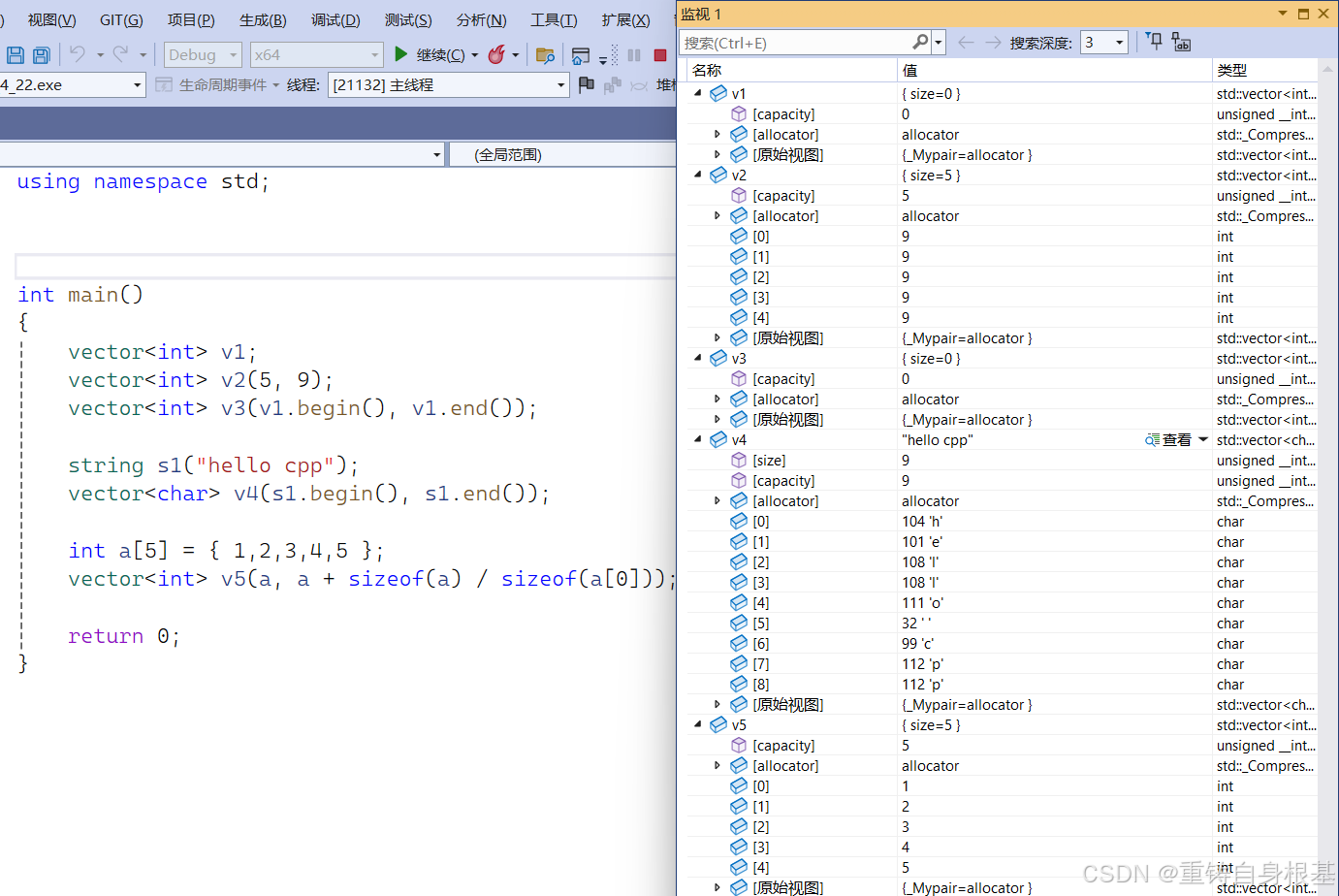Screen dimensions: 1339x896
Task: Open the 项目(P) menu
Action: click(x=191, y=20)
